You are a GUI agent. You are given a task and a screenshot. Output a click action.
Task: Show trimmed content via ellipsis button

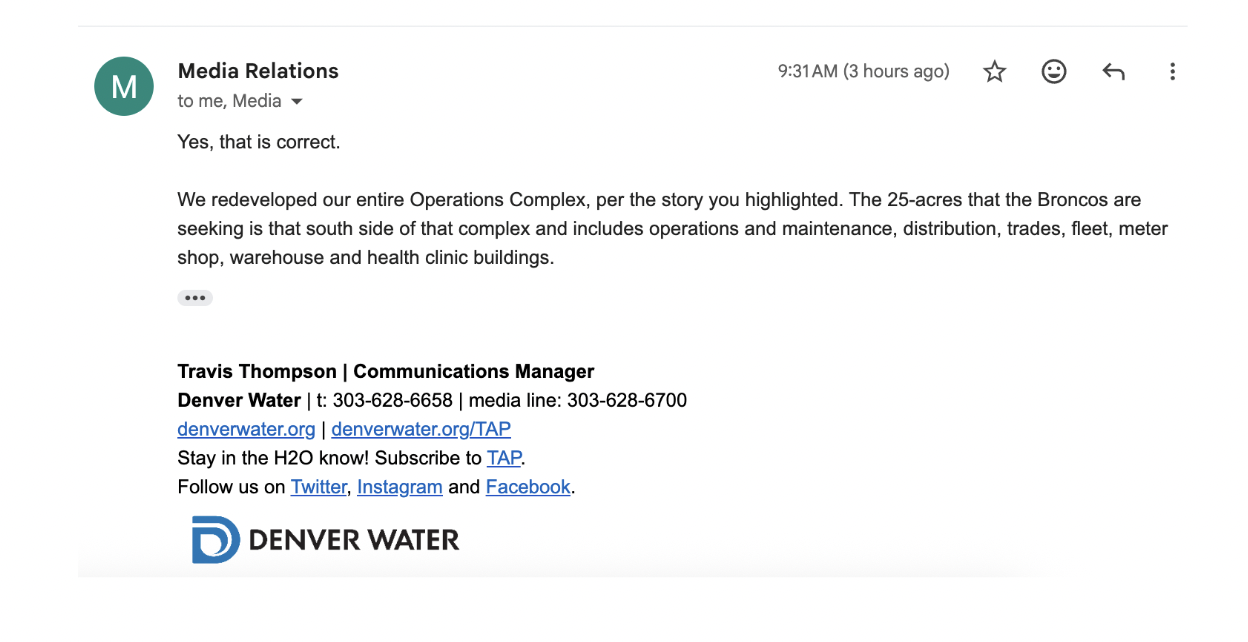[195, 298]
